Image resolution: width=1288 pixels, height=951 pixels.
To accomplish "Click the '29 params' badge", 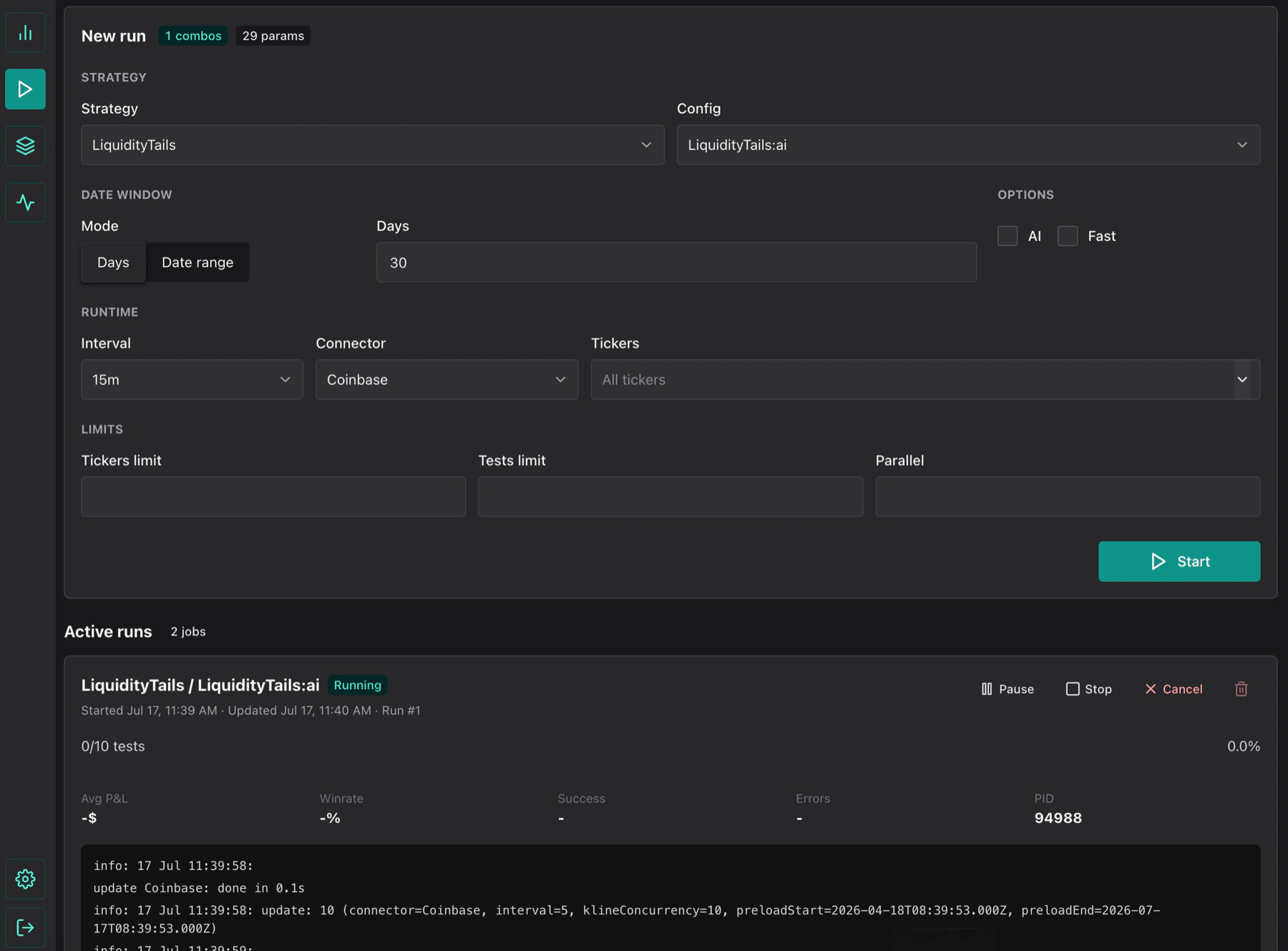I will click(x=273, y=36).
